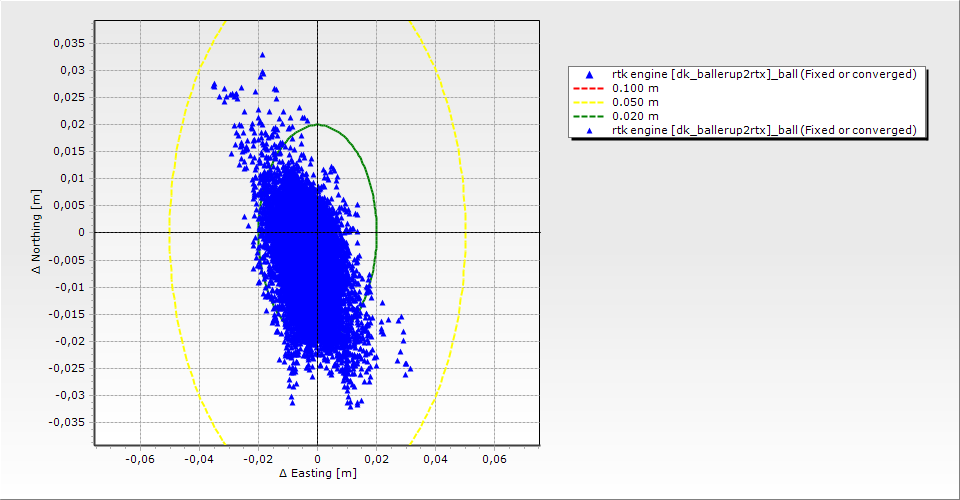
Task: Click the yellow dashed 0.050 m line sample
Action: [x=588, y=103]
